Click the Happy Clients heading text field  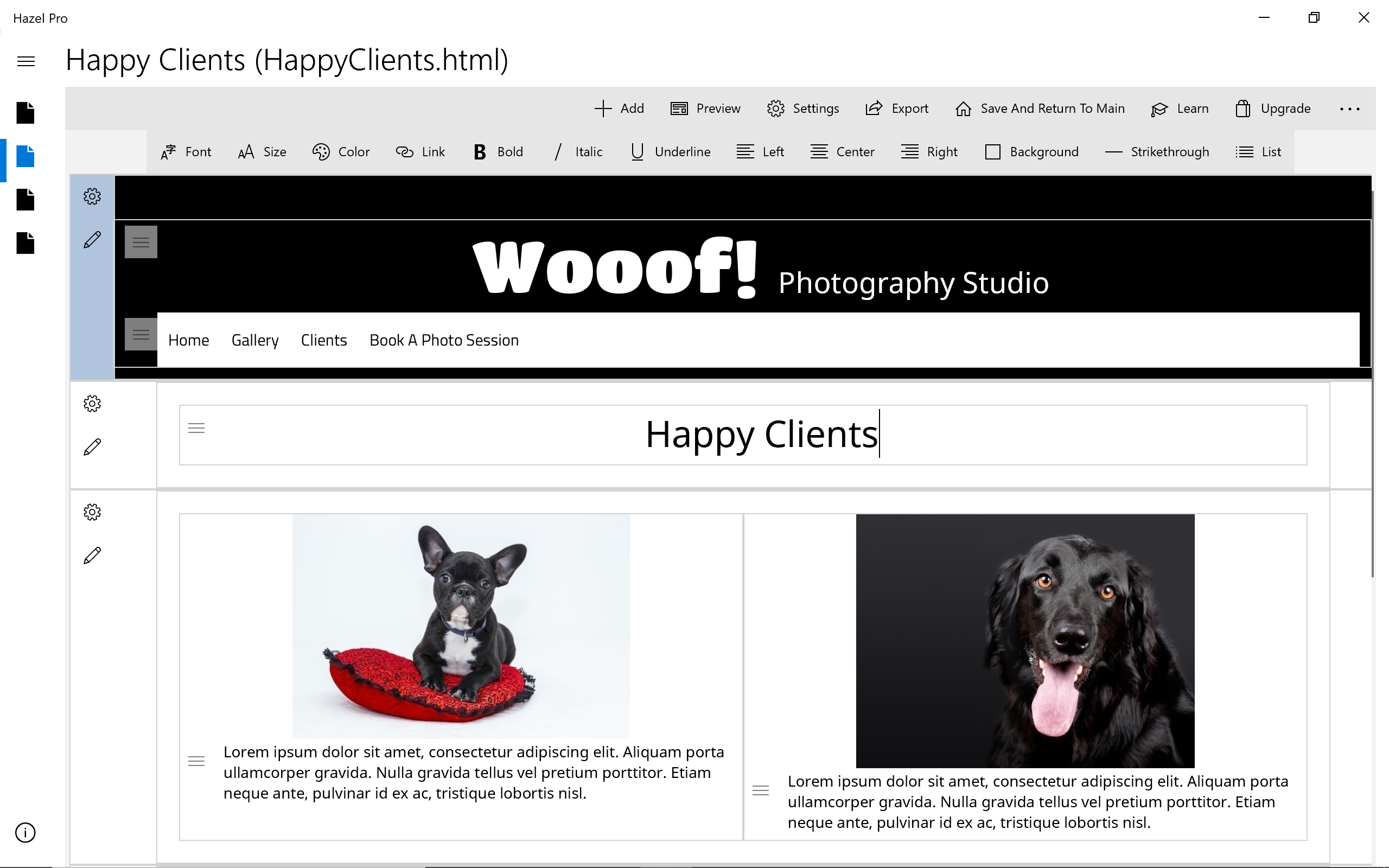(x=743, y=435)
